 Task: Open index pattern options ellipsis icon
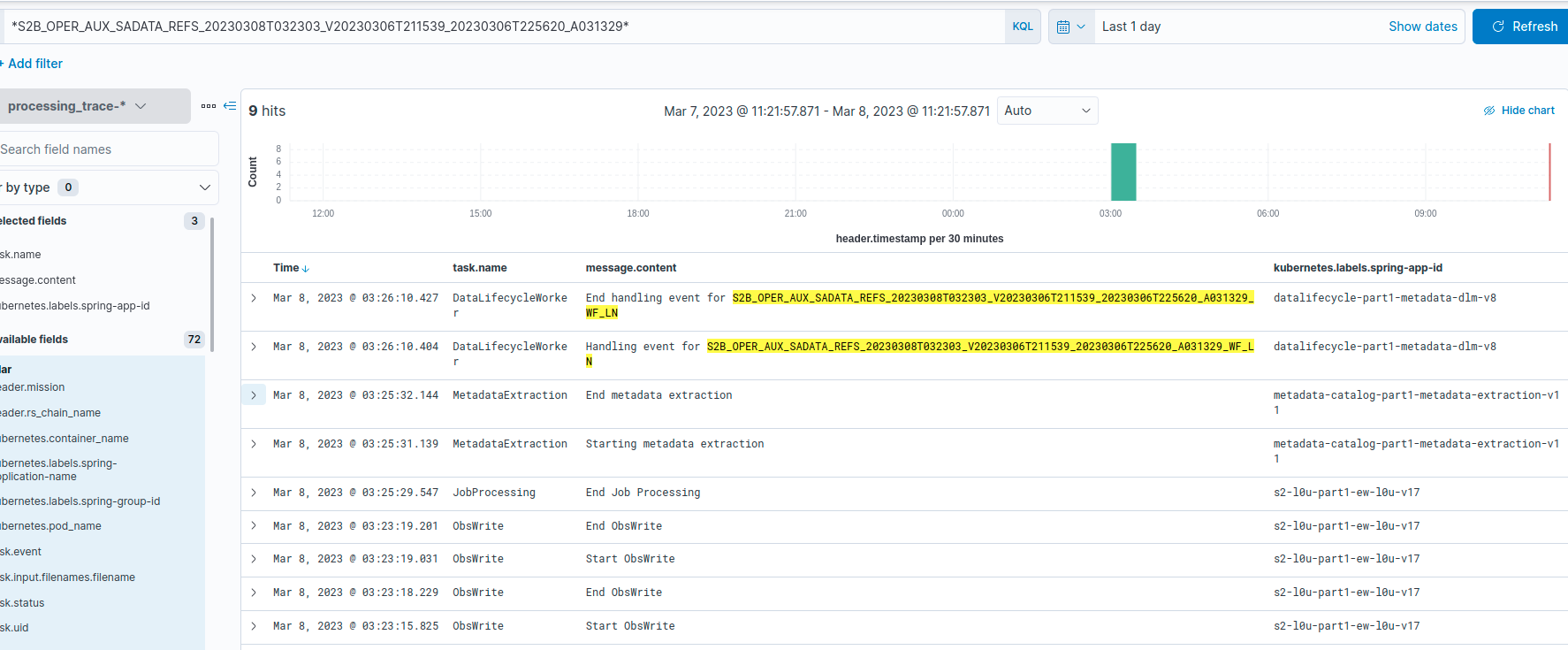pos(209,106)
